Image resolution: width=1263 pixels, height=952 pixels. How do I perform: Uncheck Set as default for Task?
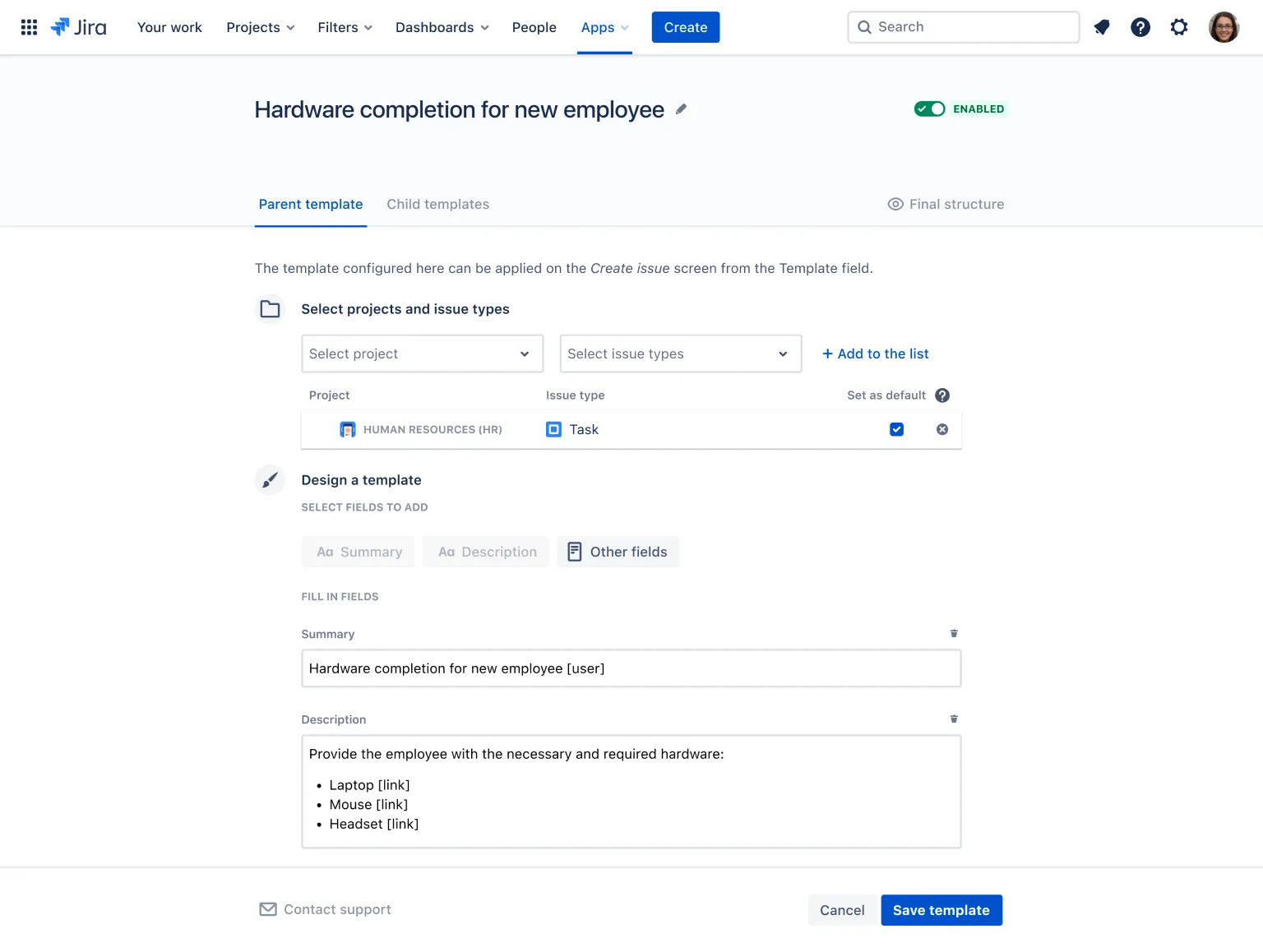pyautogui.click(x=896, y=429)
